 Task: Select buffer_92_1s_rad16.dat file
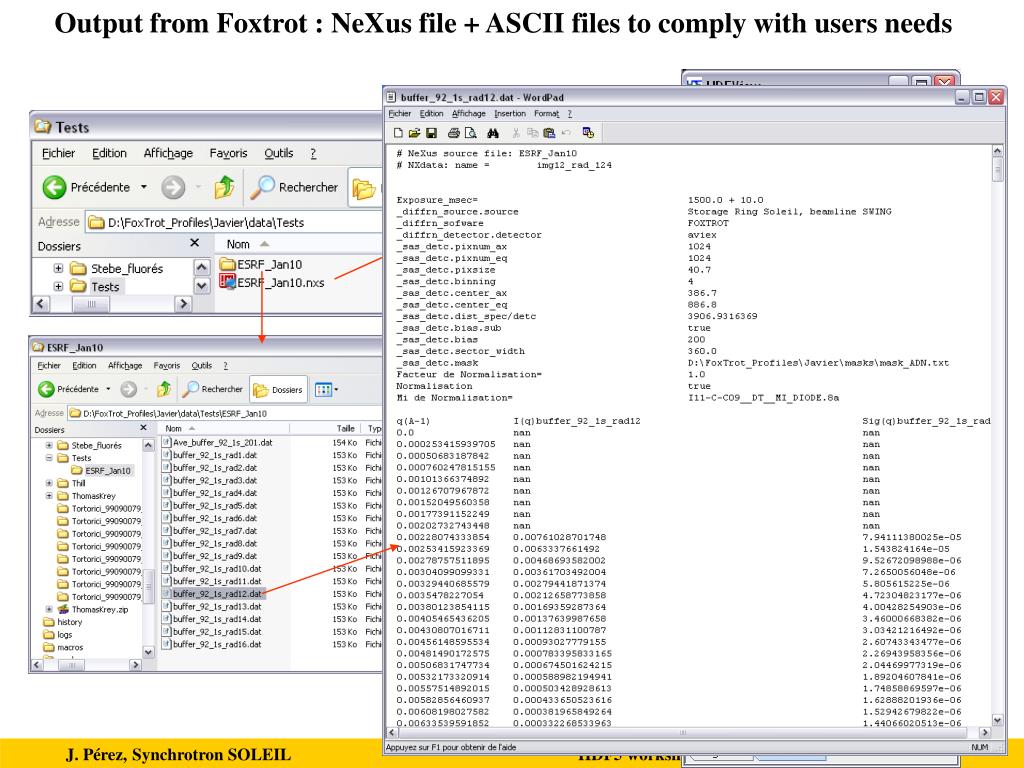click(x=212, y=644)
